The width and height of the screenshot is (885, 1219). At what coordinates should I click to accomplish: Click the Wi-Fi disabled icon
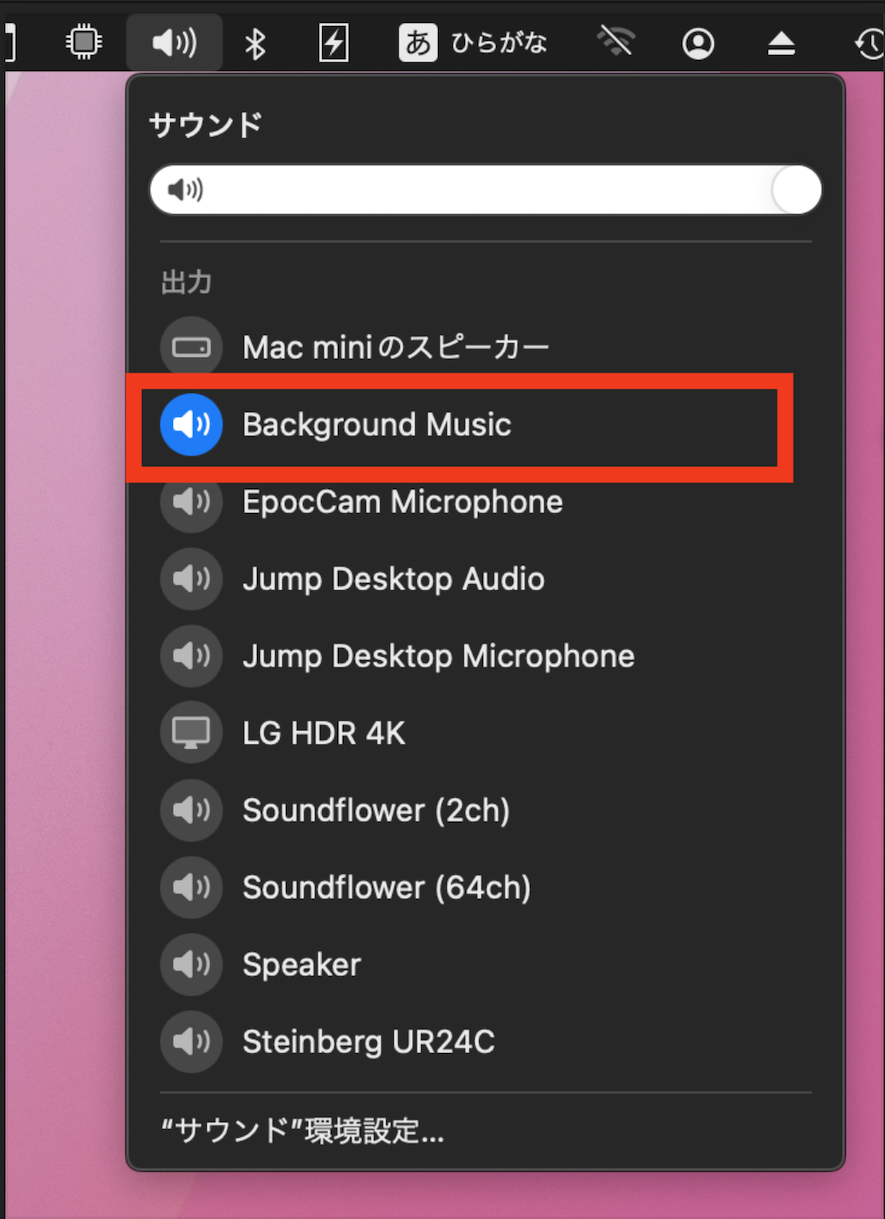617,43
